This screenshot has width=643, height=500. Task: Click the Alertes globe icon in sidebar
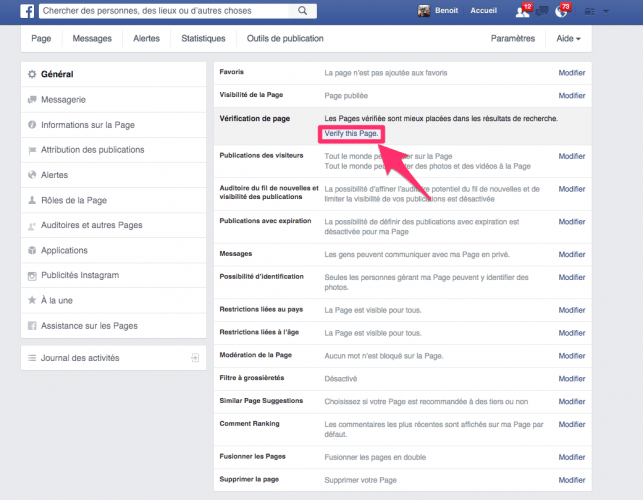tap(32, 175)
